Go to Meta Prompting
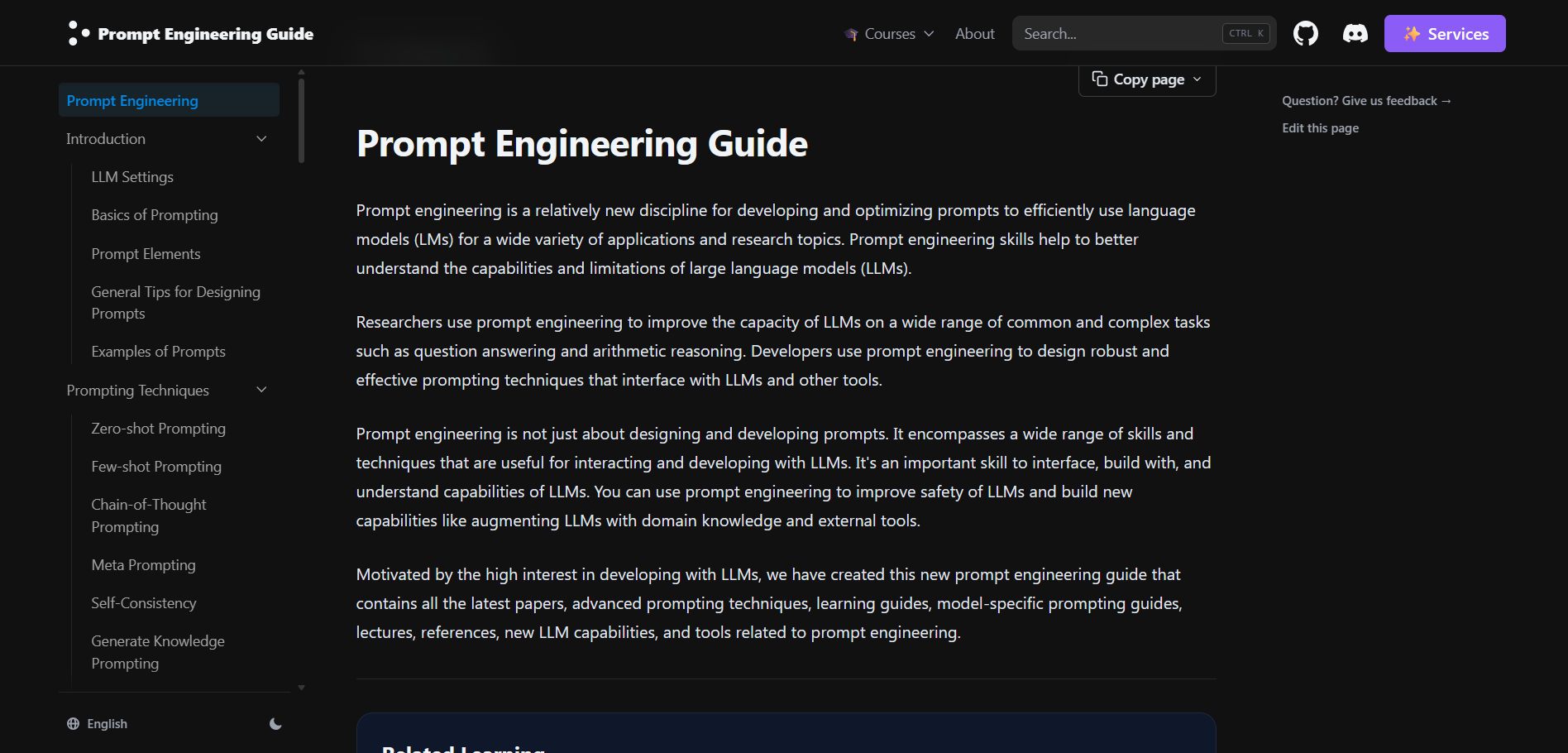Image resolution: width=1568 pixels, height=753 pixels. point(143,565)
